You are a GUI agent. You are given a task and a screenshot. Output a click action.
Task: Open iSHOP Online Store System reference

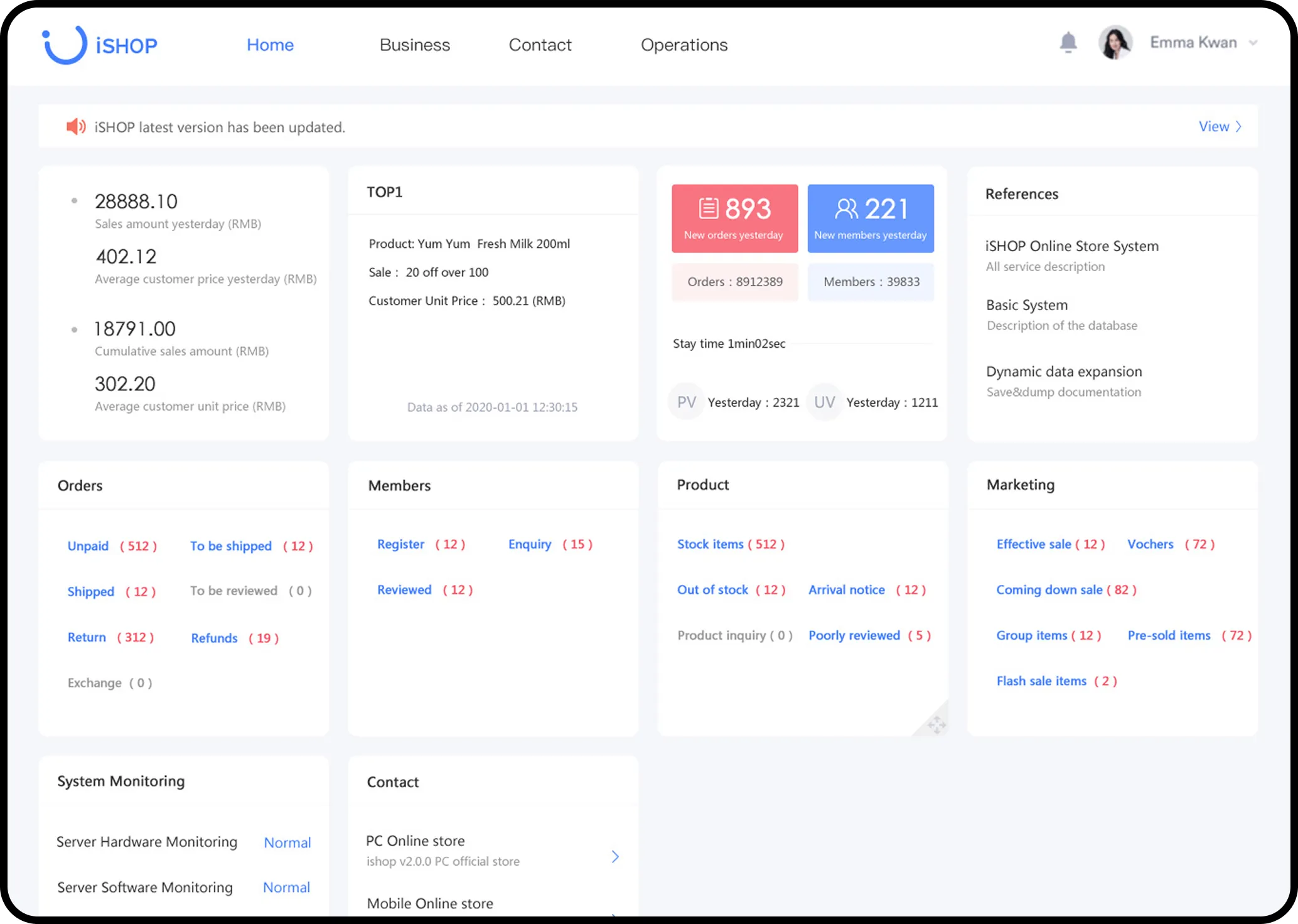click(1071, 246)
